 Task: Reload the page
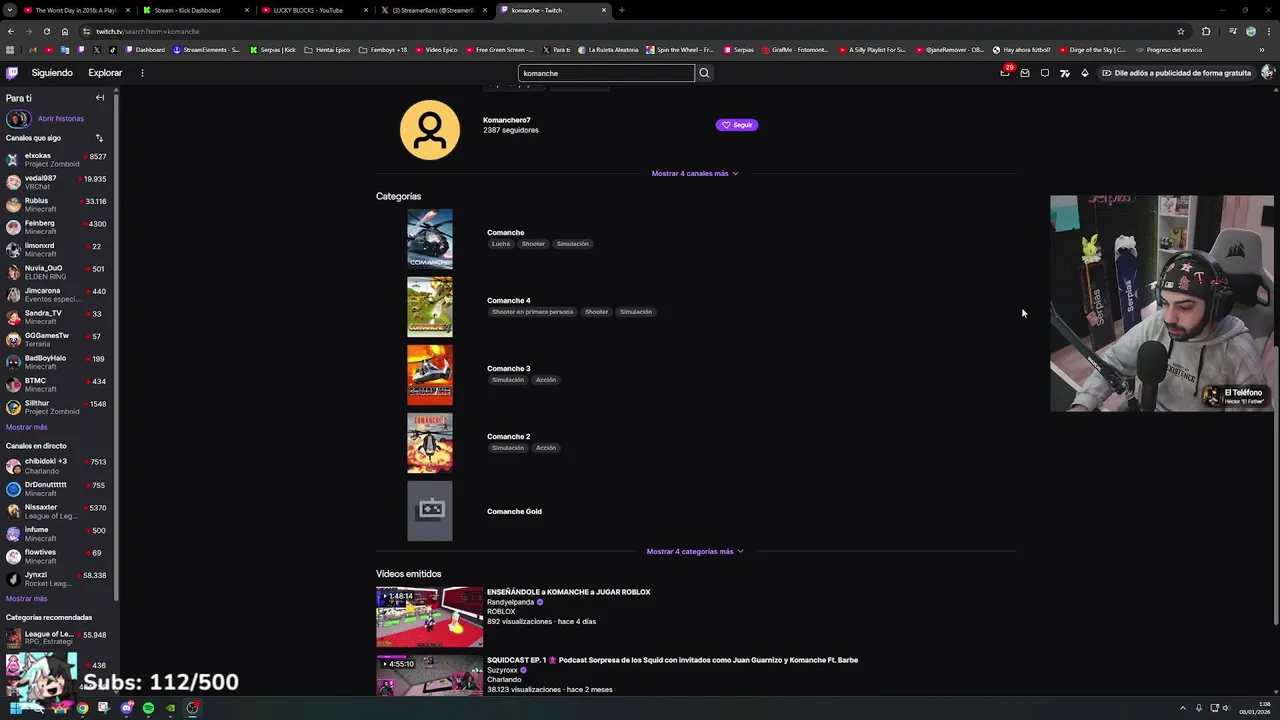pos(48,31)
